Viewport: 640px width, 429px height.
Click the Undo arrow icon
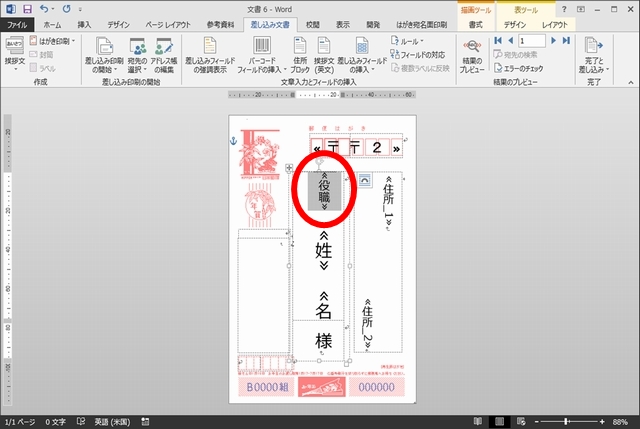[44, 9]
